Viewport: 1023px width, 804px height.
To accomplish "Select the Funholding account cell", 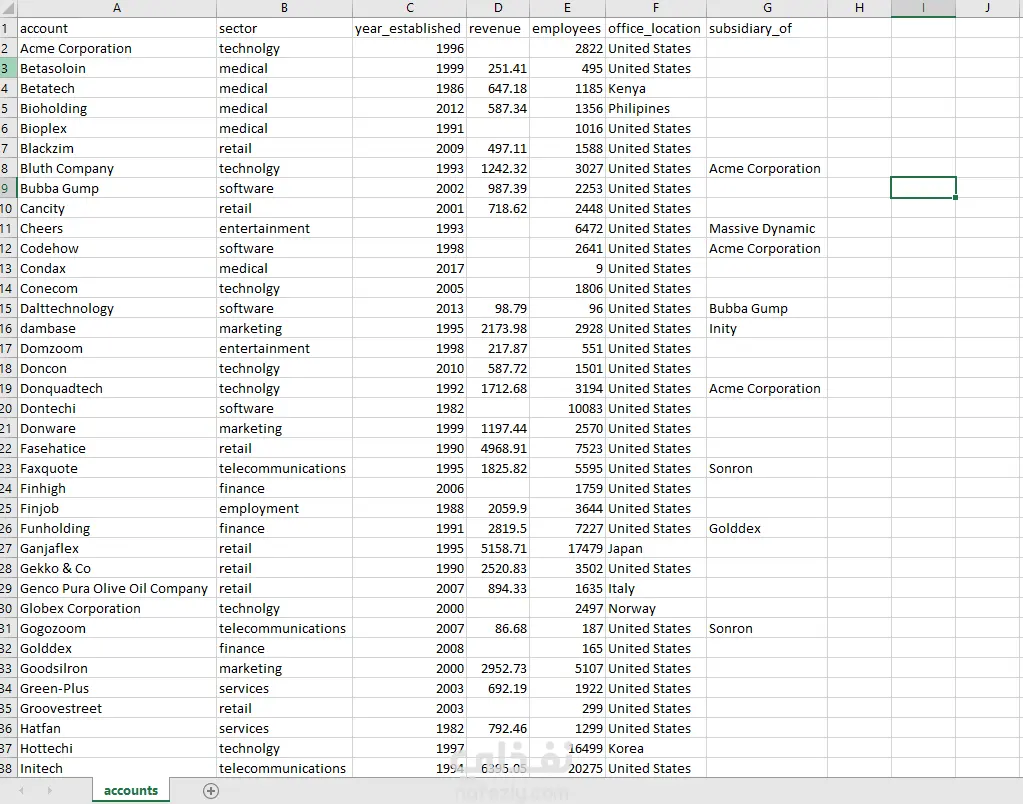I will [117, 529].
